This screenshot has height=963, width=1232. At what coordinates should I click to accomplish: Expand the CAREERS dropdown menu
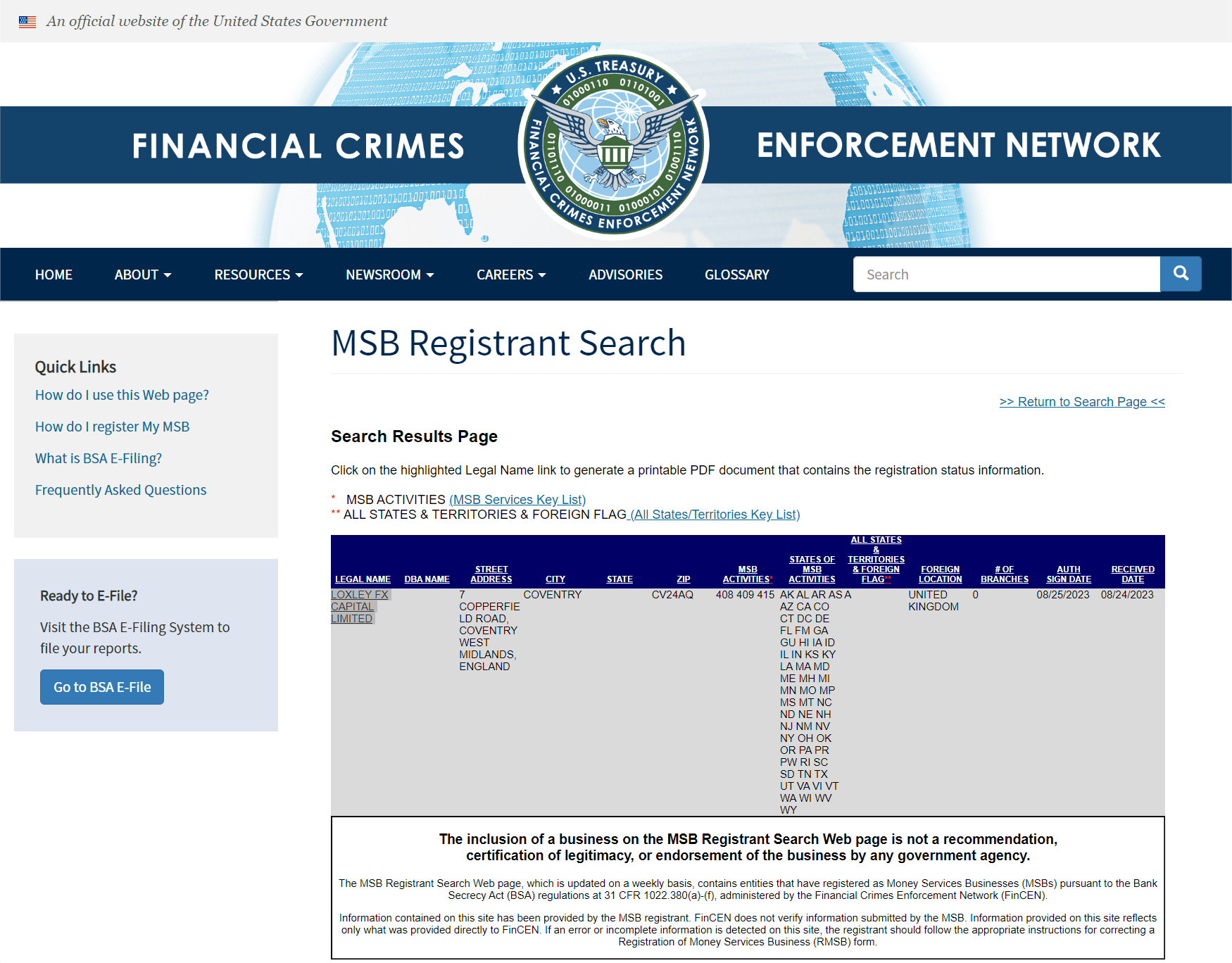tap(511, 275)
